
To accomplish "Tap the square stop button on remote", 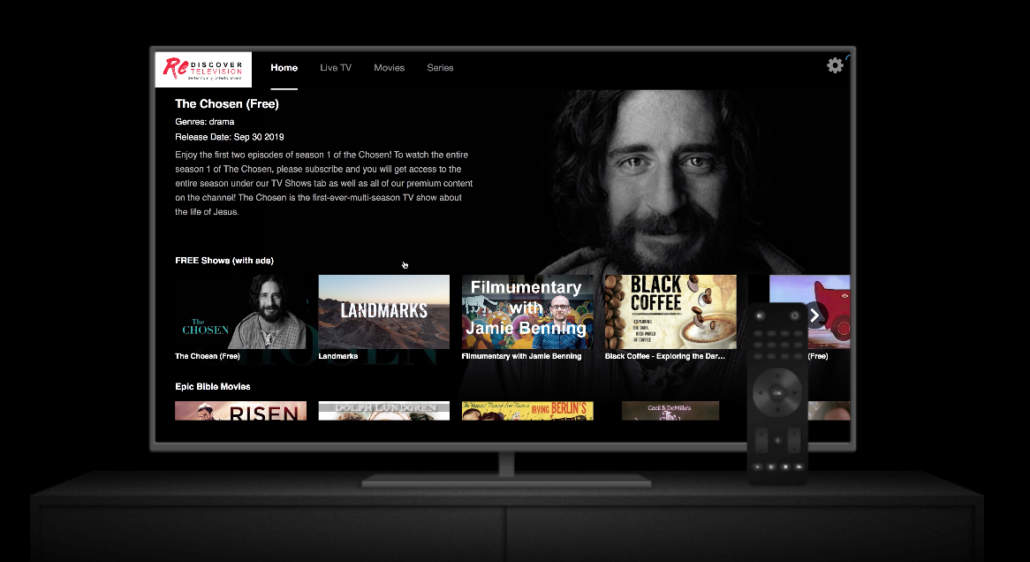I will pos(785,467).
